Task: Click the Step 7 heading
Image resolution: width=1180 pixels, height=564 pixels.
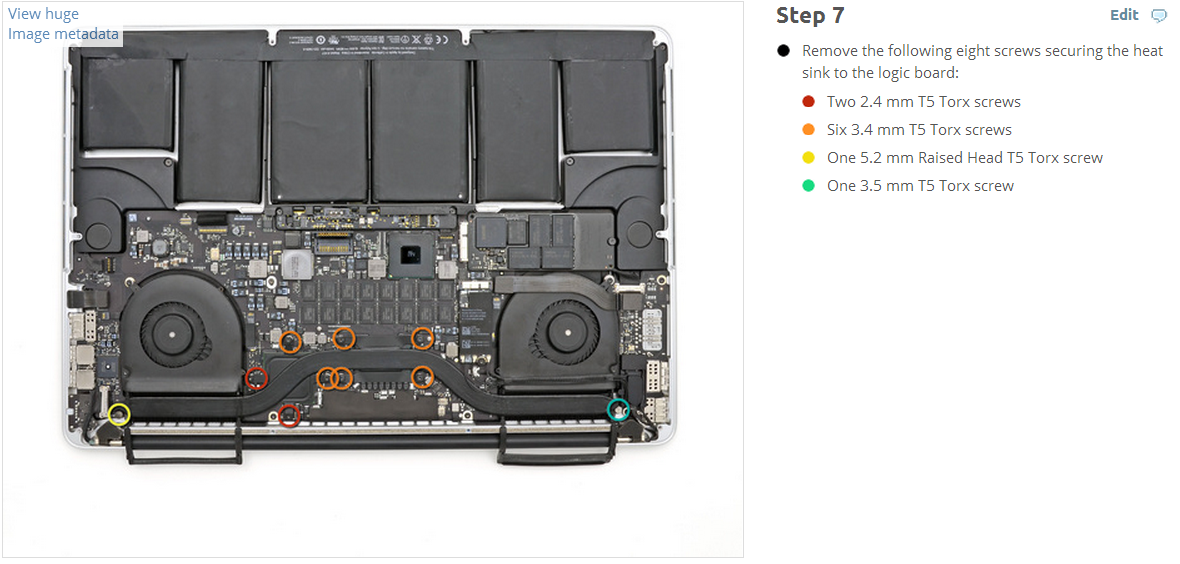Action: [x=810, y=15]
